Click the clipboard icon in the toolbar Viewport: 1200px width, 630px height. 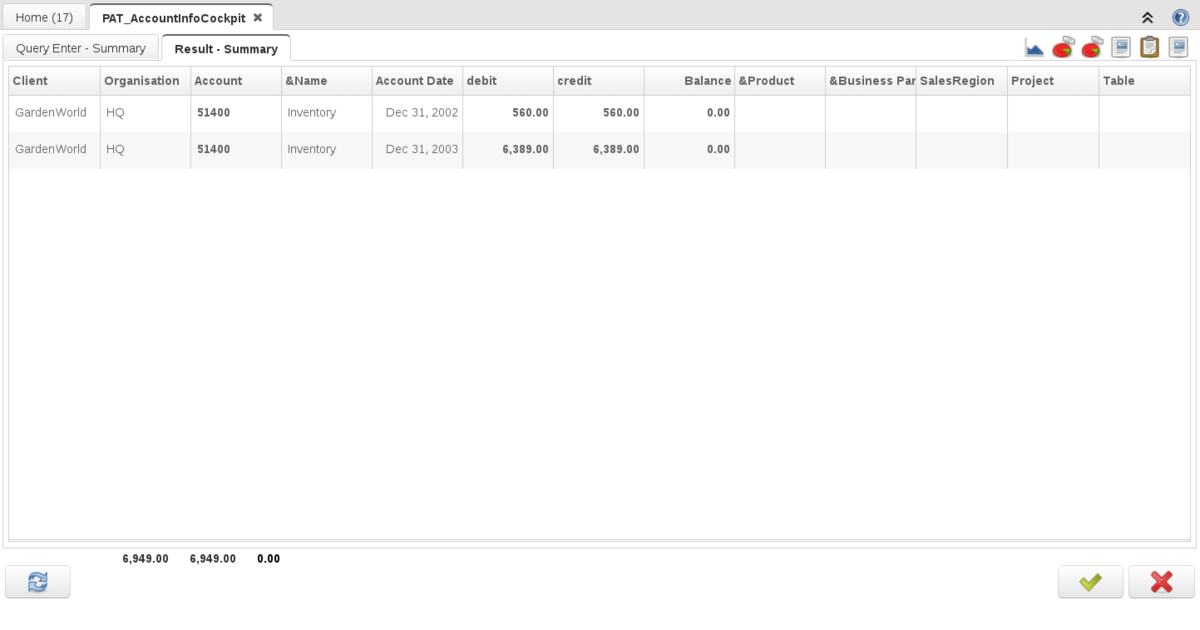click(1150, 47)
